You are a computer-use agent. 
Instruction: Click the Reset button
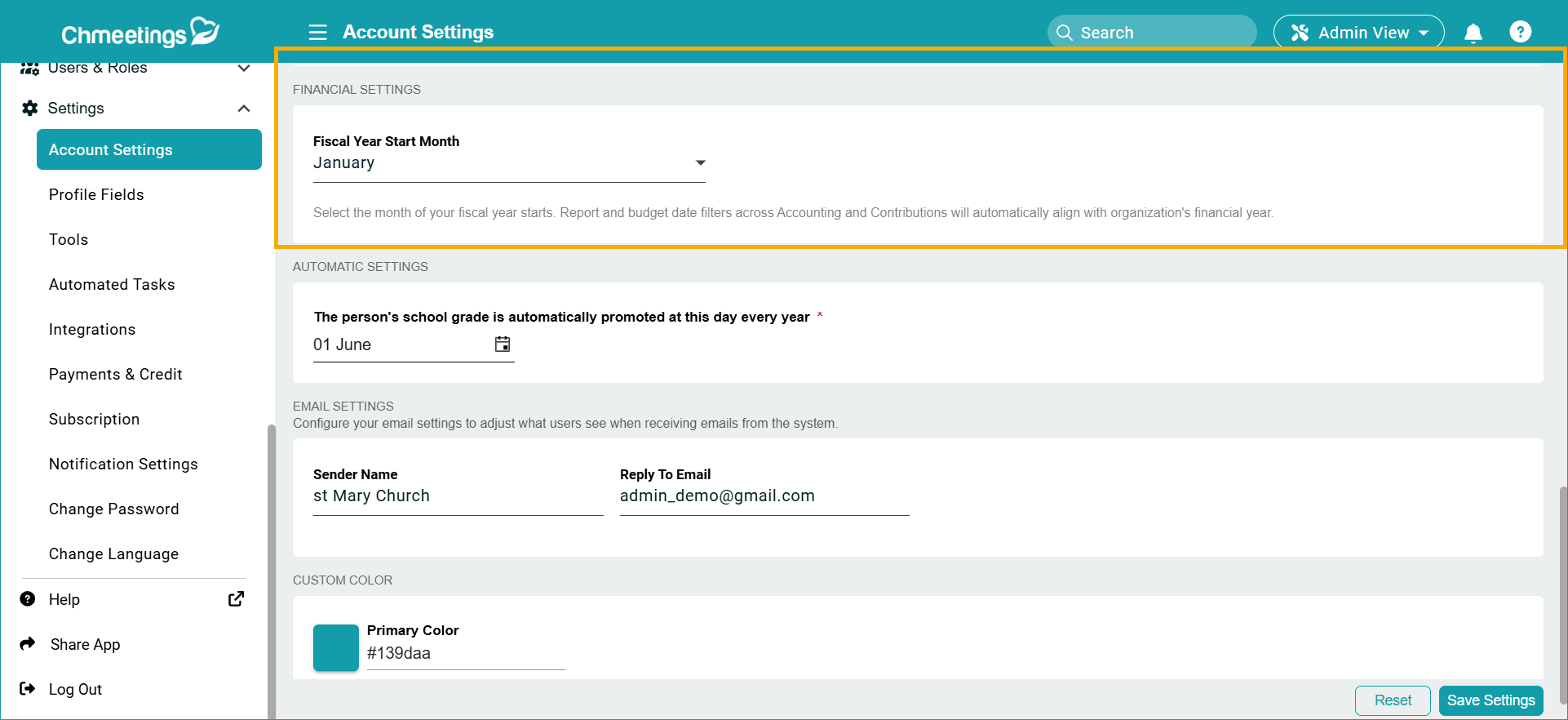[1393, 700]
